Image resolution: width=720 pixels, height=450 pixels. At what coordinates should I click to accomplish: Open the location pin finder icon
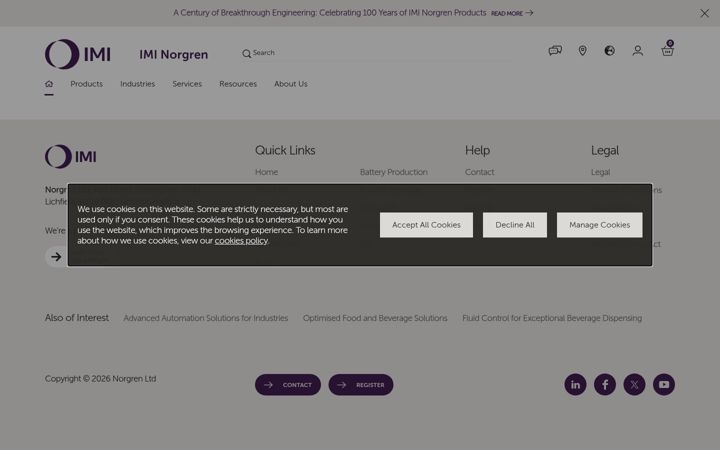[582, 51]
